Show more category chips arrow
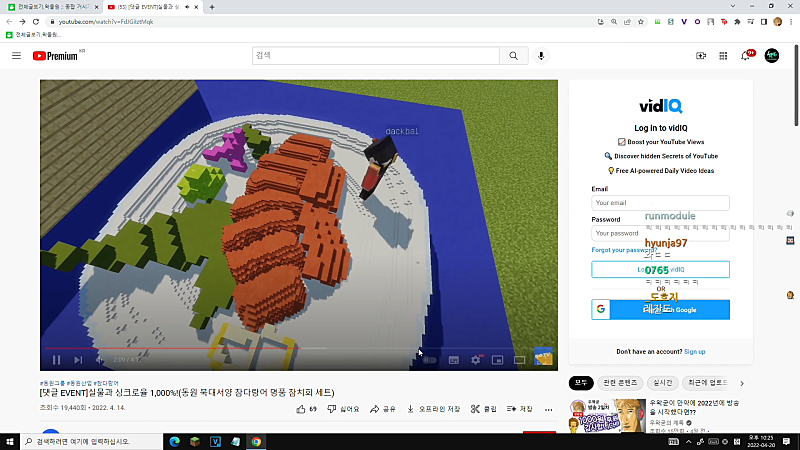The height and width of the screenshot is (450, 800). pos(742,383)
